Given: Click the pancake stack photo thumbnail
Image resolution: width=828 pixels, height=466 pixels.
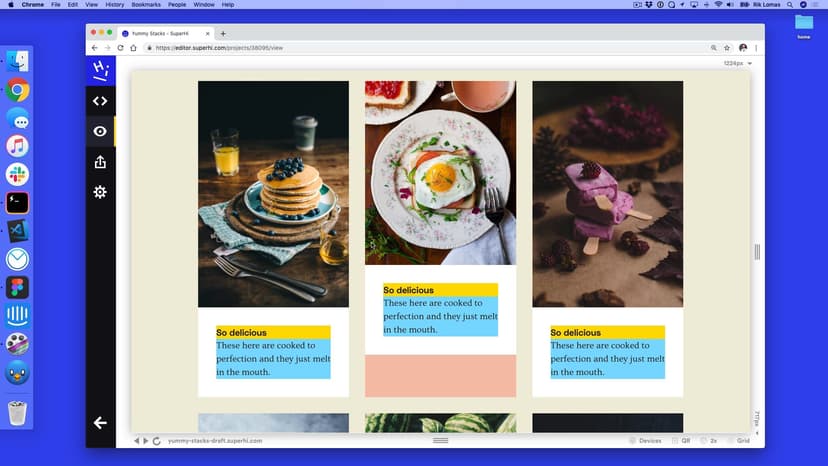Looking at the screenshot, I should 273,194.
